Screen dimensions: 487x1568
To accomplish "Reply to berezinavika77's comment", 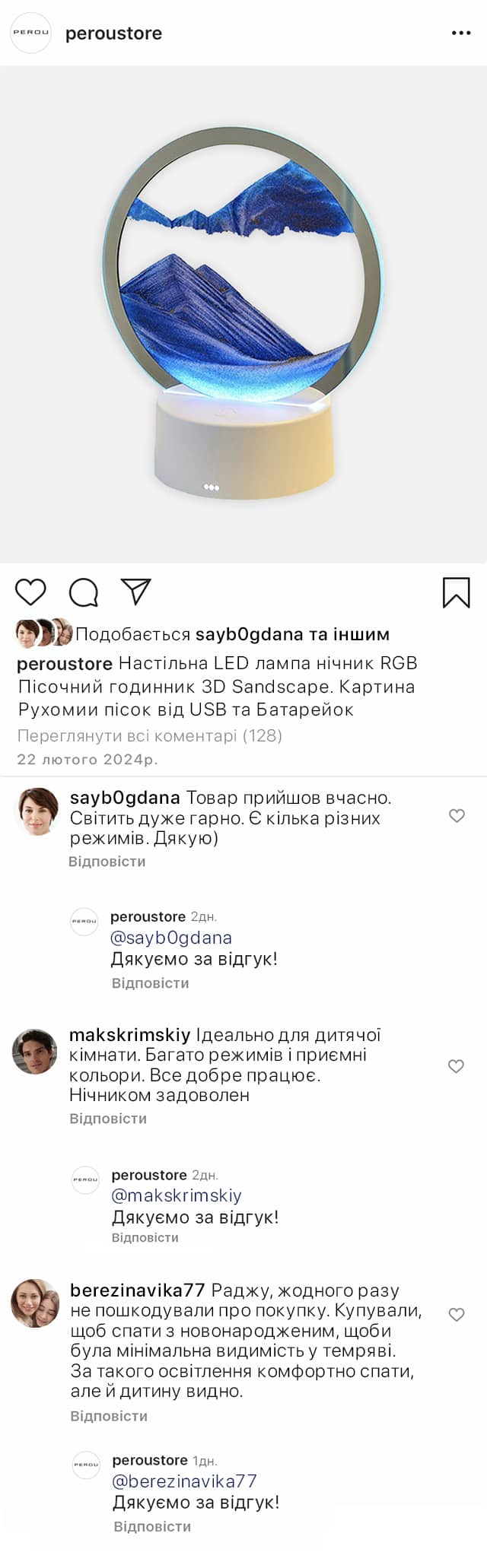I will point(109,1416).
